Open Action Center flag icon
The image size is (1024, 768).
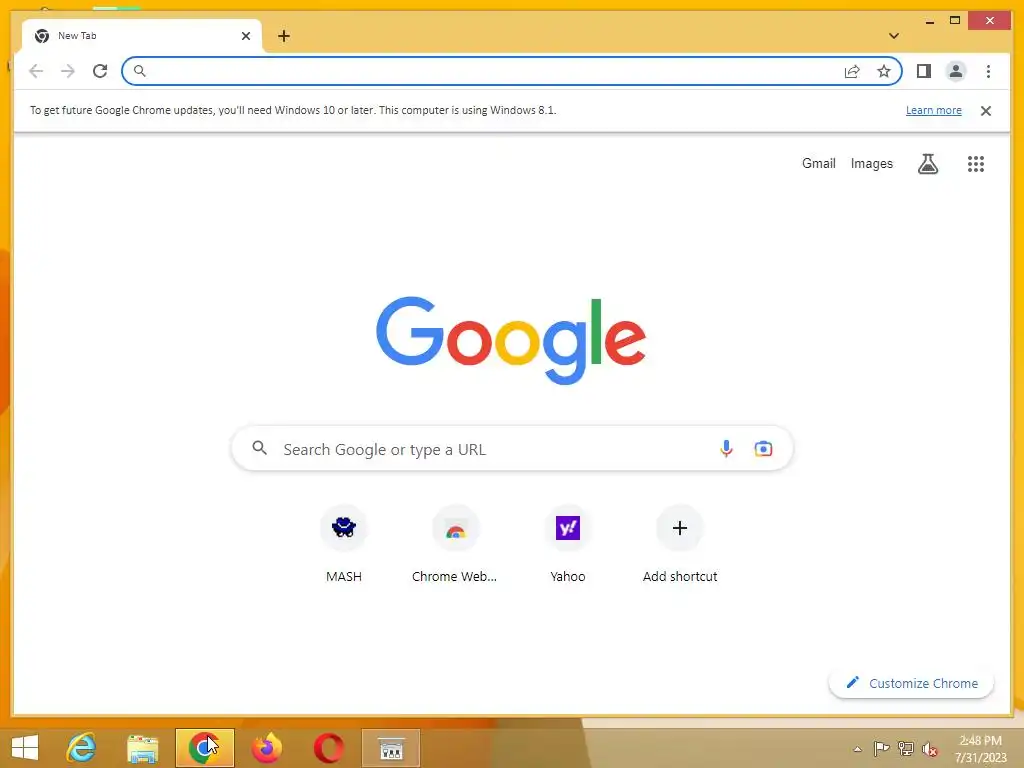[881, 748]
